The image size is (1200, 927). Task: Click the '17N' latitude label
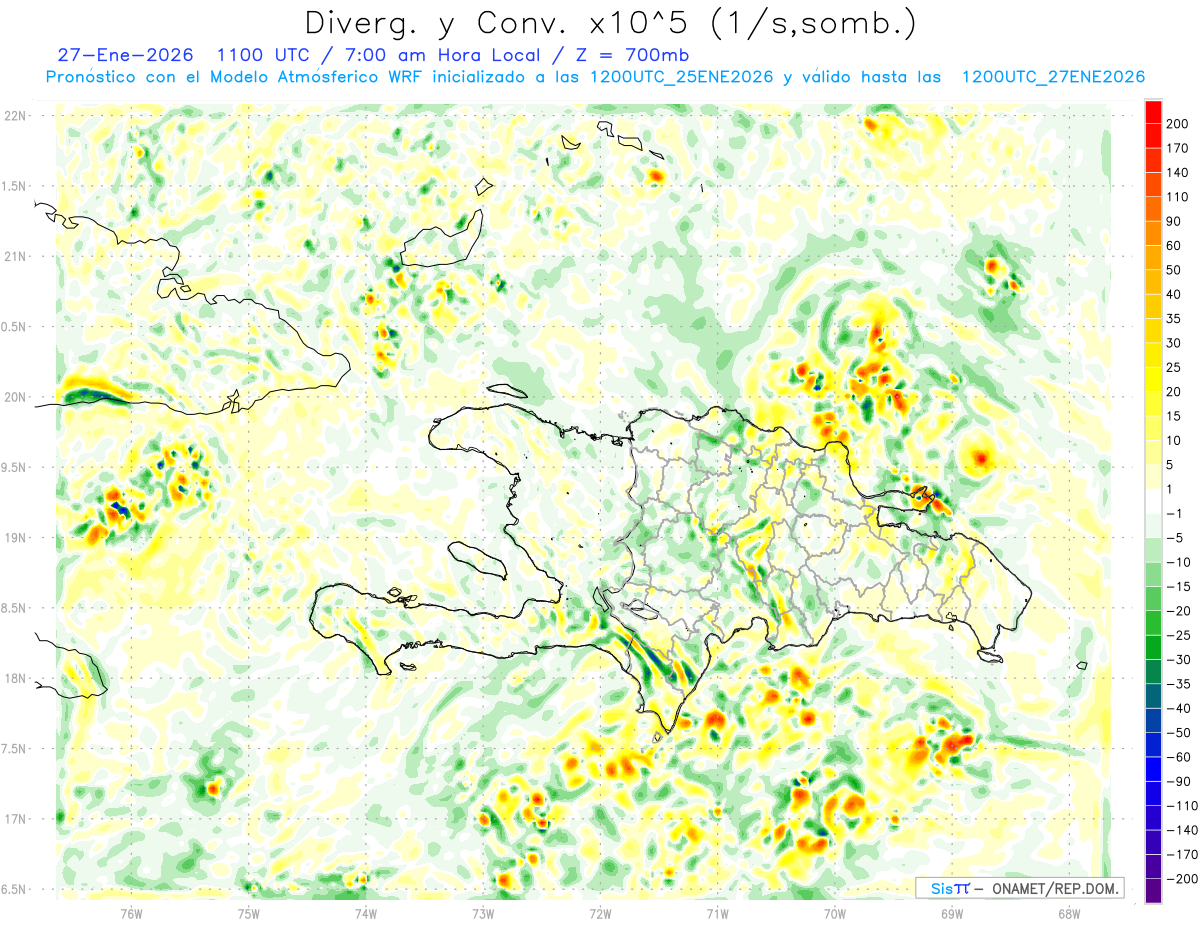(x=17, y=819)
